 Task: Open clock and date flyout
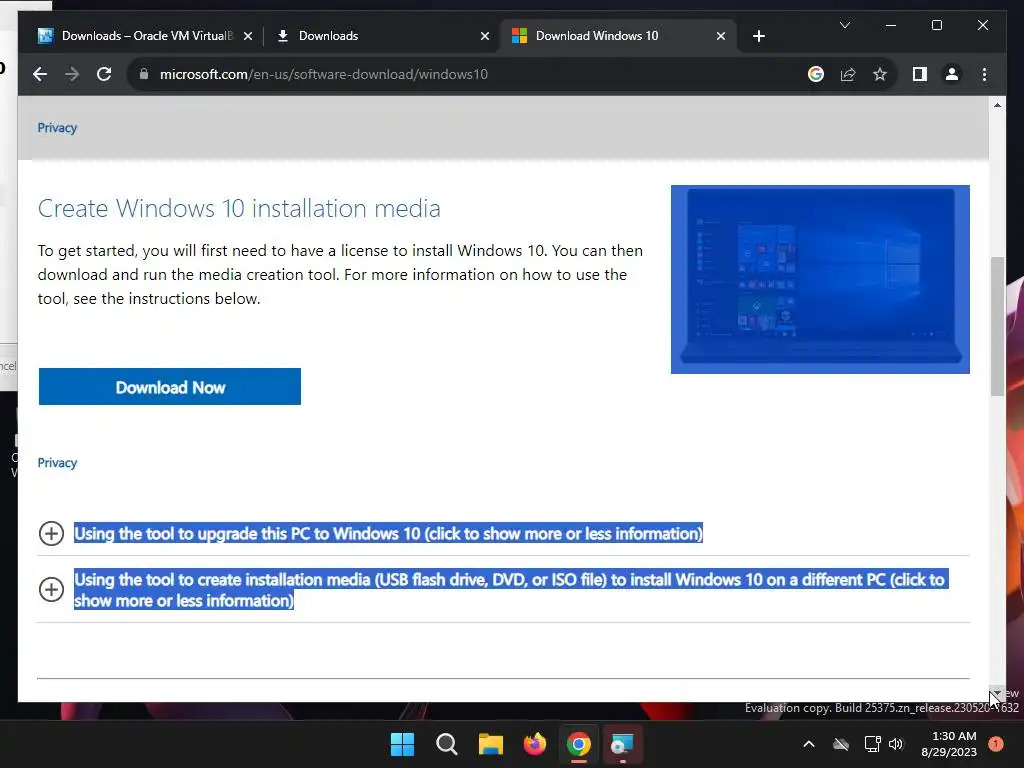[x=949, y=744]
